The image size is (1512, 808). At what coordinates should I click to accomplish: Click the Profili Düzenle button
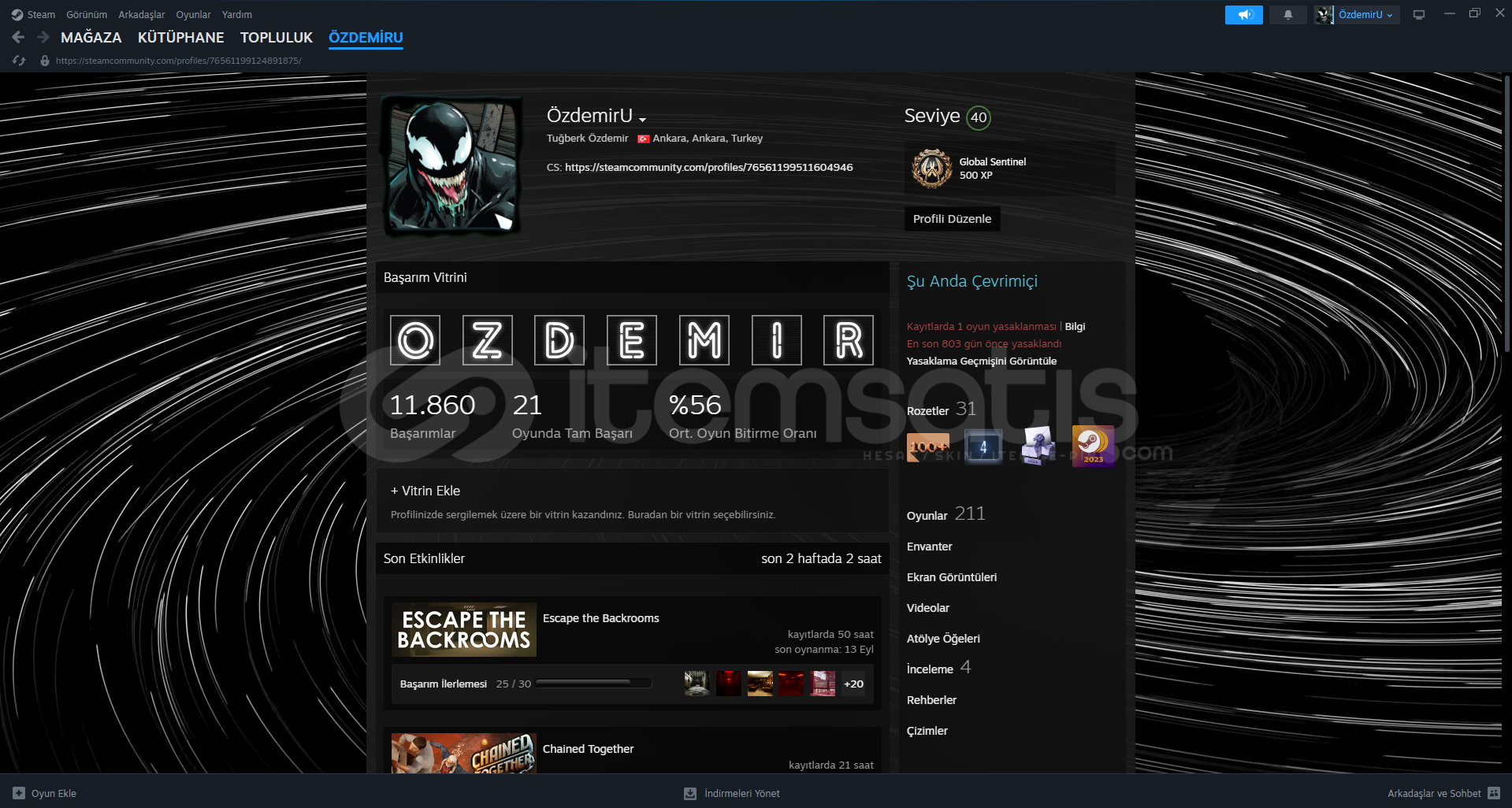click(x=952, y=219)
